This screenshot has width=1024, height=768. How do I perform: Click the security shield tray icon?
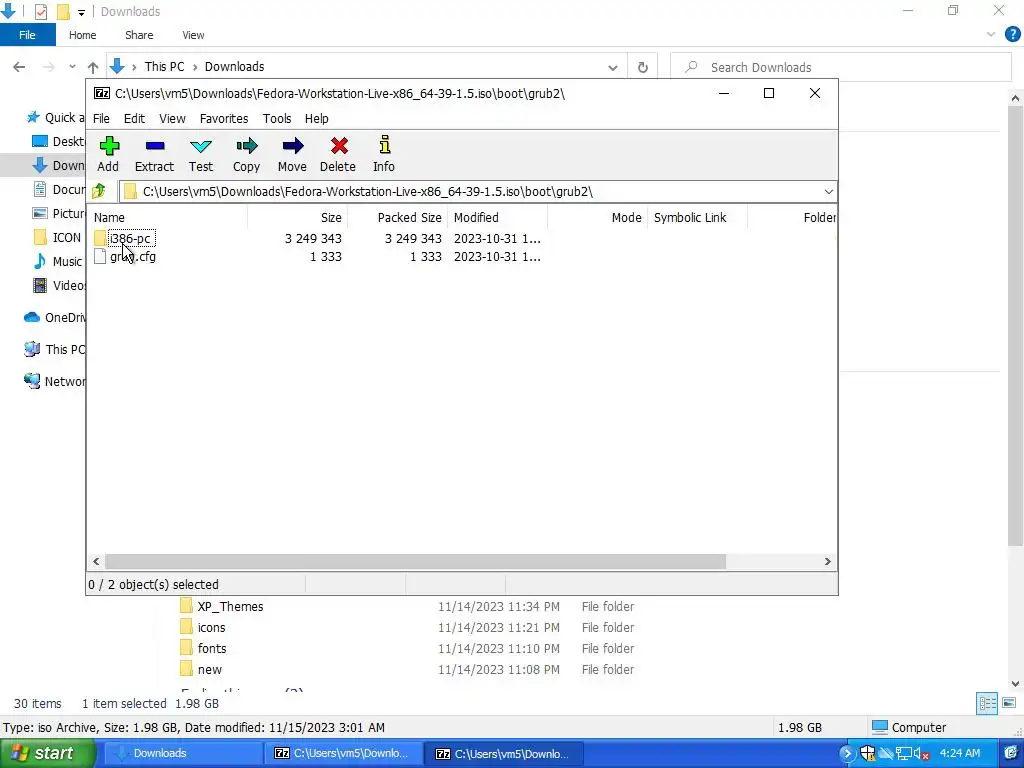pos(867,753)
